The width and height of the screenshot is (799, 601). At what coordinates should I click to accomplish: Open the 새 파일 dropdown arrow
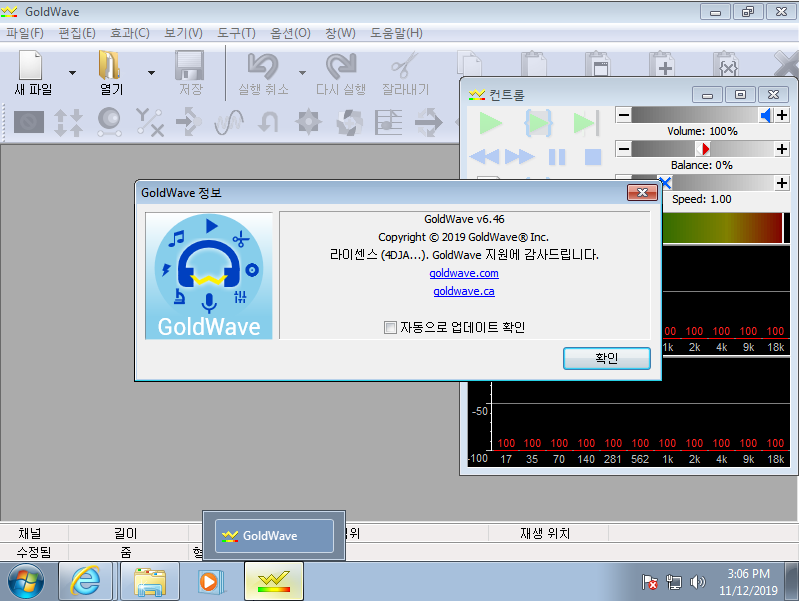72,73
